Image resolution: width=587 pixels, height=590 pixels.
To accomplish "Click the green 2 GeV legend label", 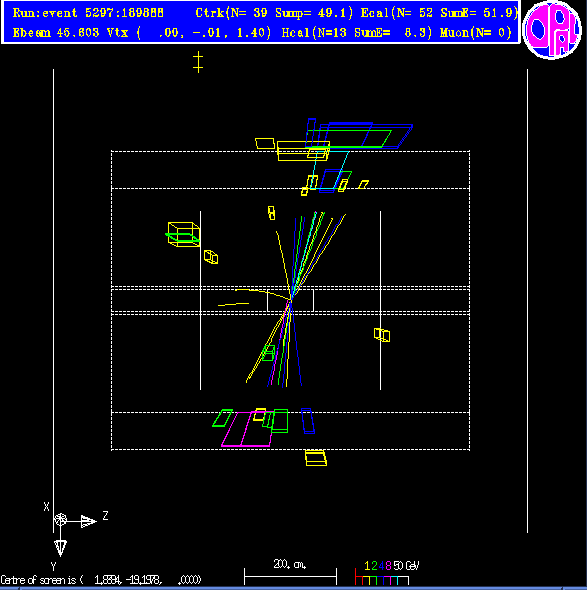I will coord(374,566).
